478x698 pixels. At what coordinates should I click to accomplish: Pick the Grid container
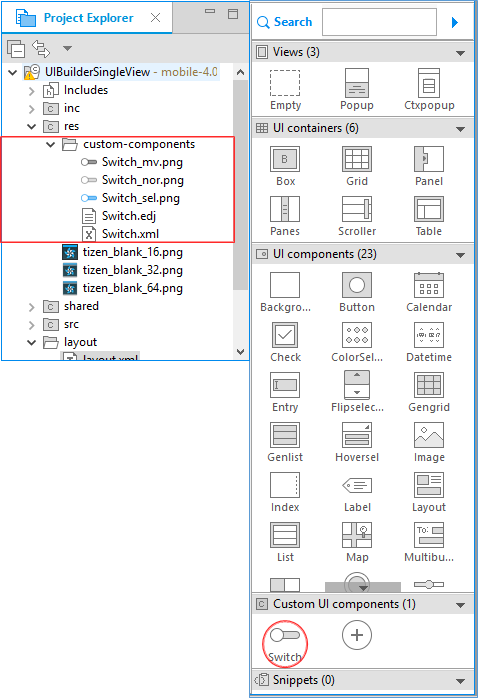click(356, 166)
